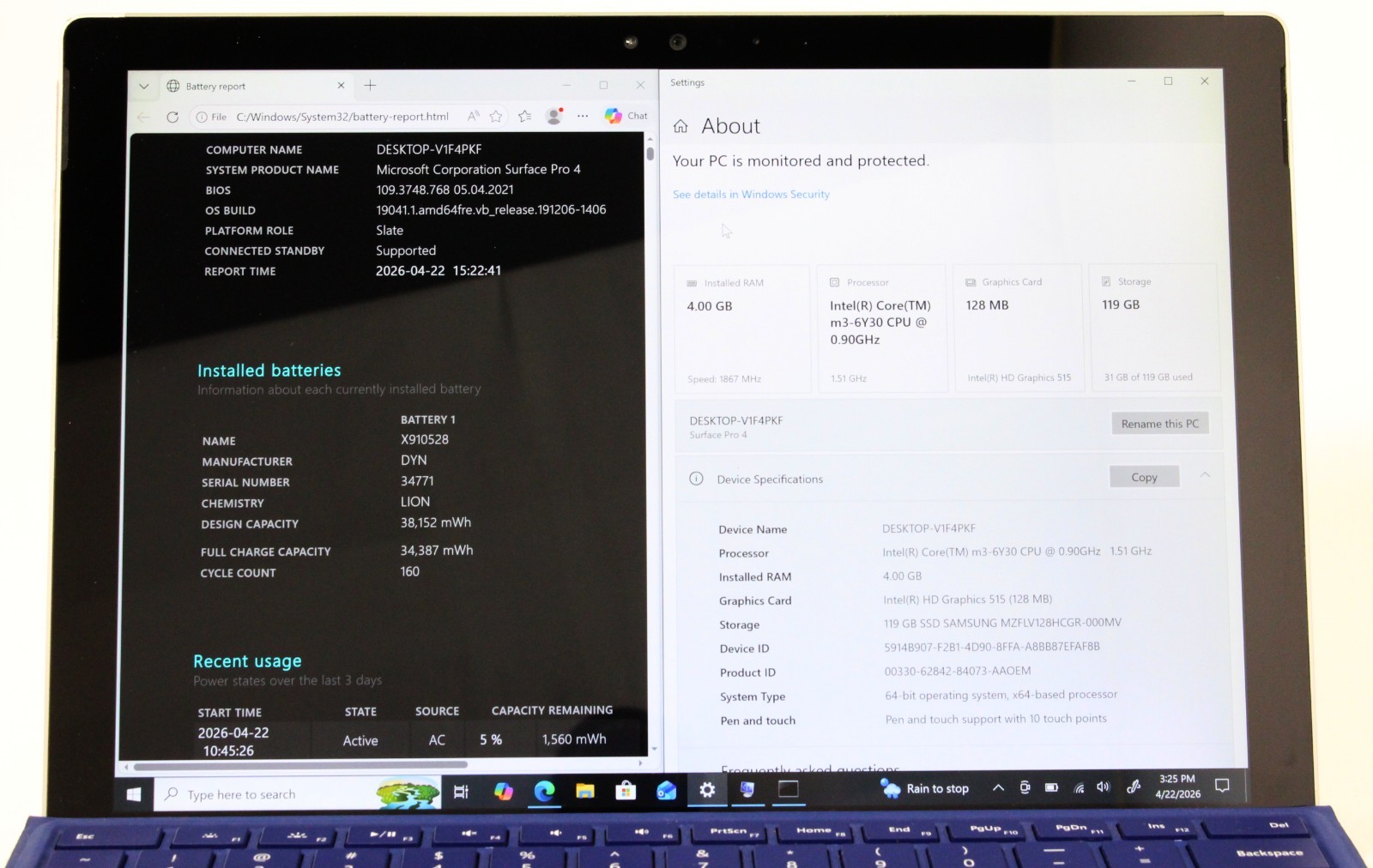Image resolution: width=1373 pixels, height=868 pixels.
Task: Switch to Microsoft Edge on the taskbar
Action: 544,791
